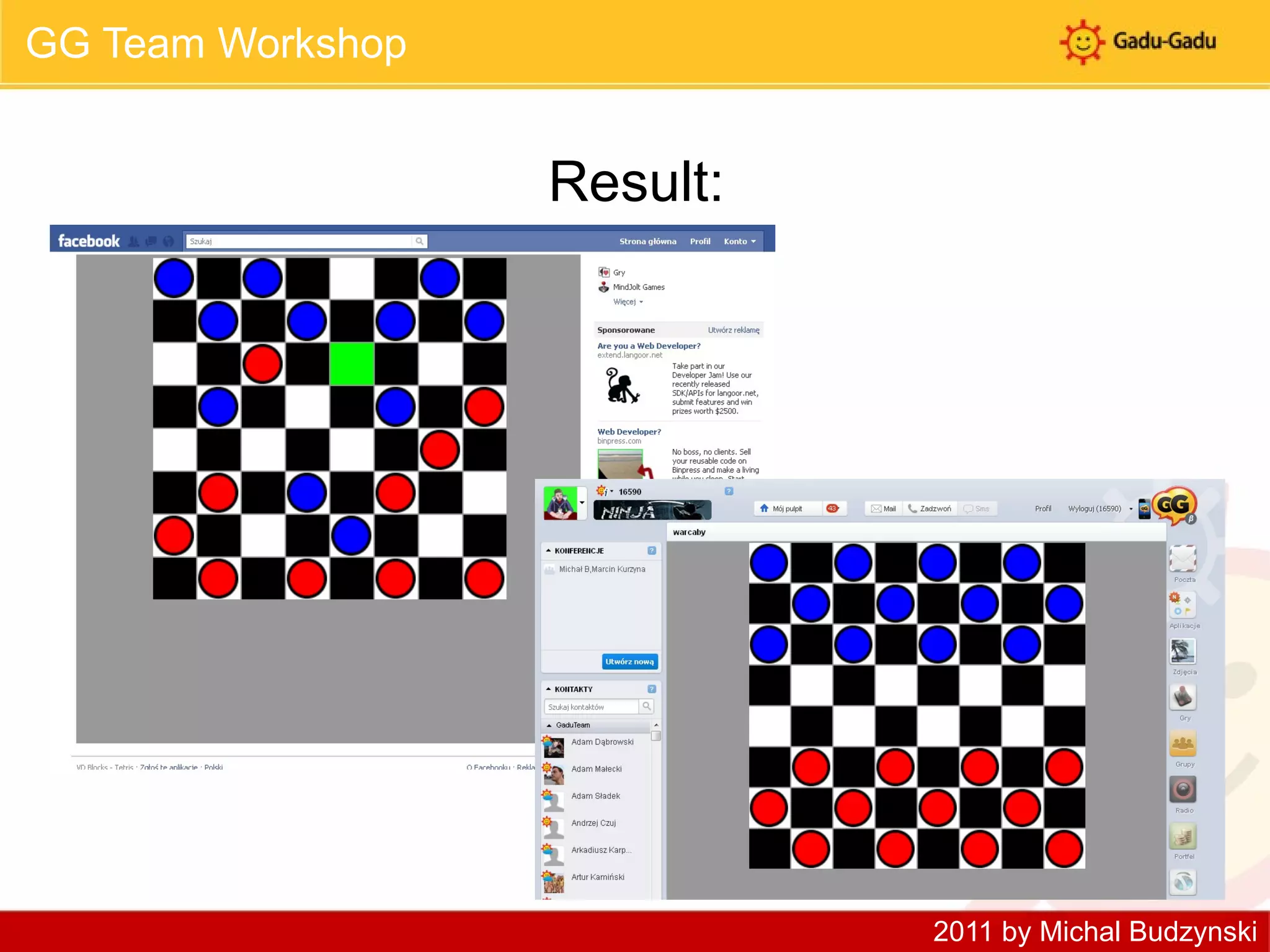Open the Zdjęcia photos sidebar icon
Viewport: 1270px width, 952px height.
(1183, 651)
